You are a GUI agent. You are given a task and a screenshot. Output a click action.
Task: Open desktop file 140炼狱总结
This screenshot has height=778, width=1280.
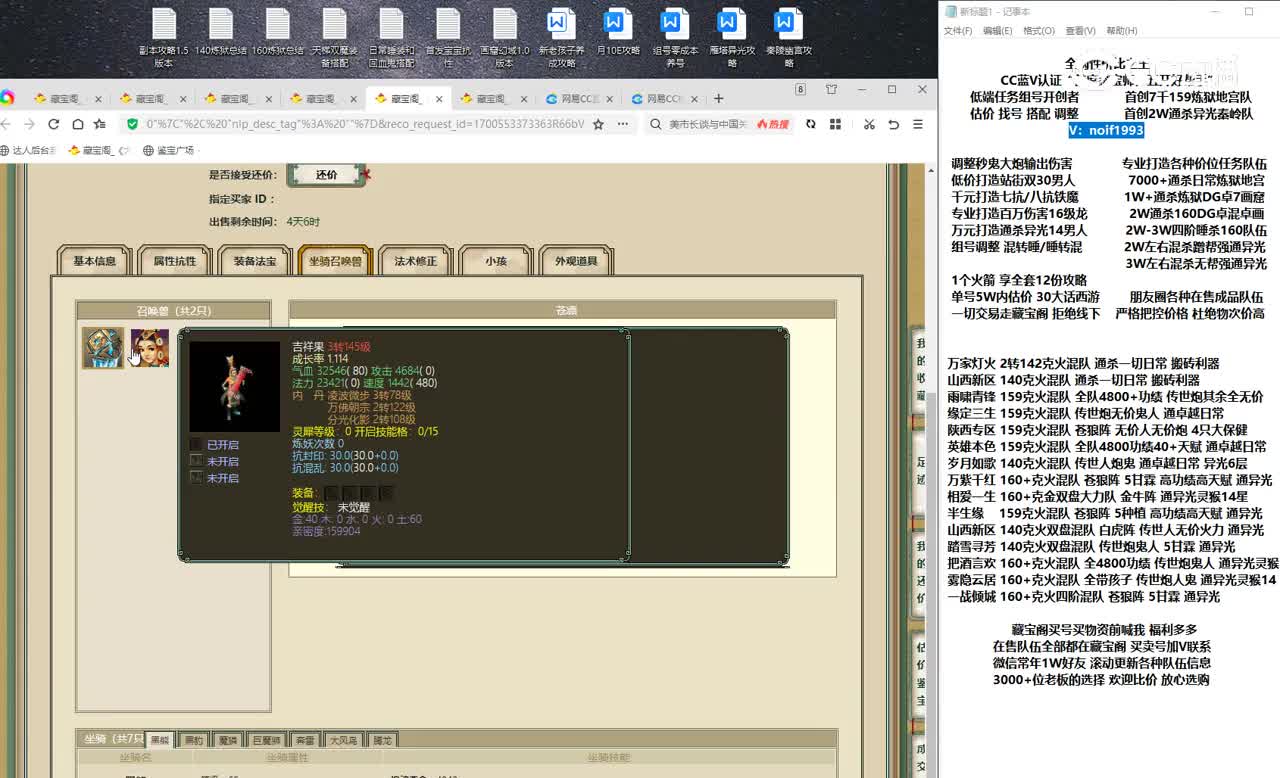[x=221, y=33]
